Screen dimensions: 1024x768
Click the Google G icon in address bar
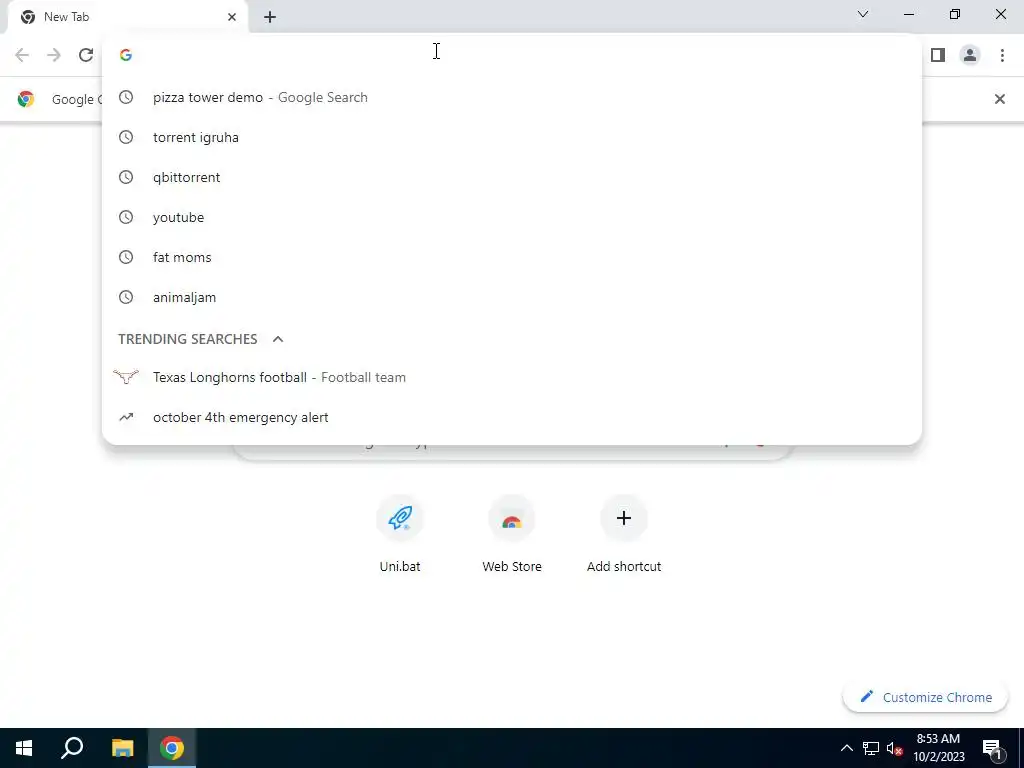126,55
